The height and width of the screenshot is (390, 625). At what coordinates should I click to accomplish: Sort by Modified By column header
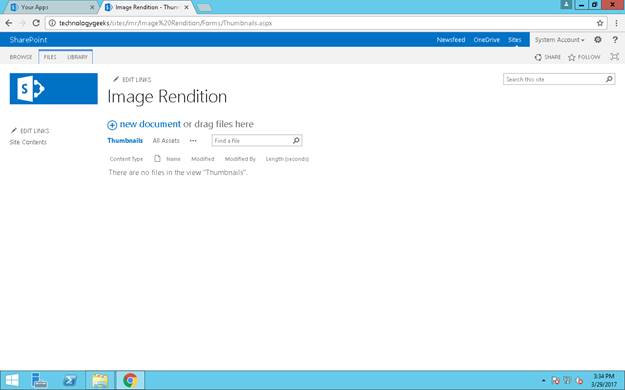(240, 159)
